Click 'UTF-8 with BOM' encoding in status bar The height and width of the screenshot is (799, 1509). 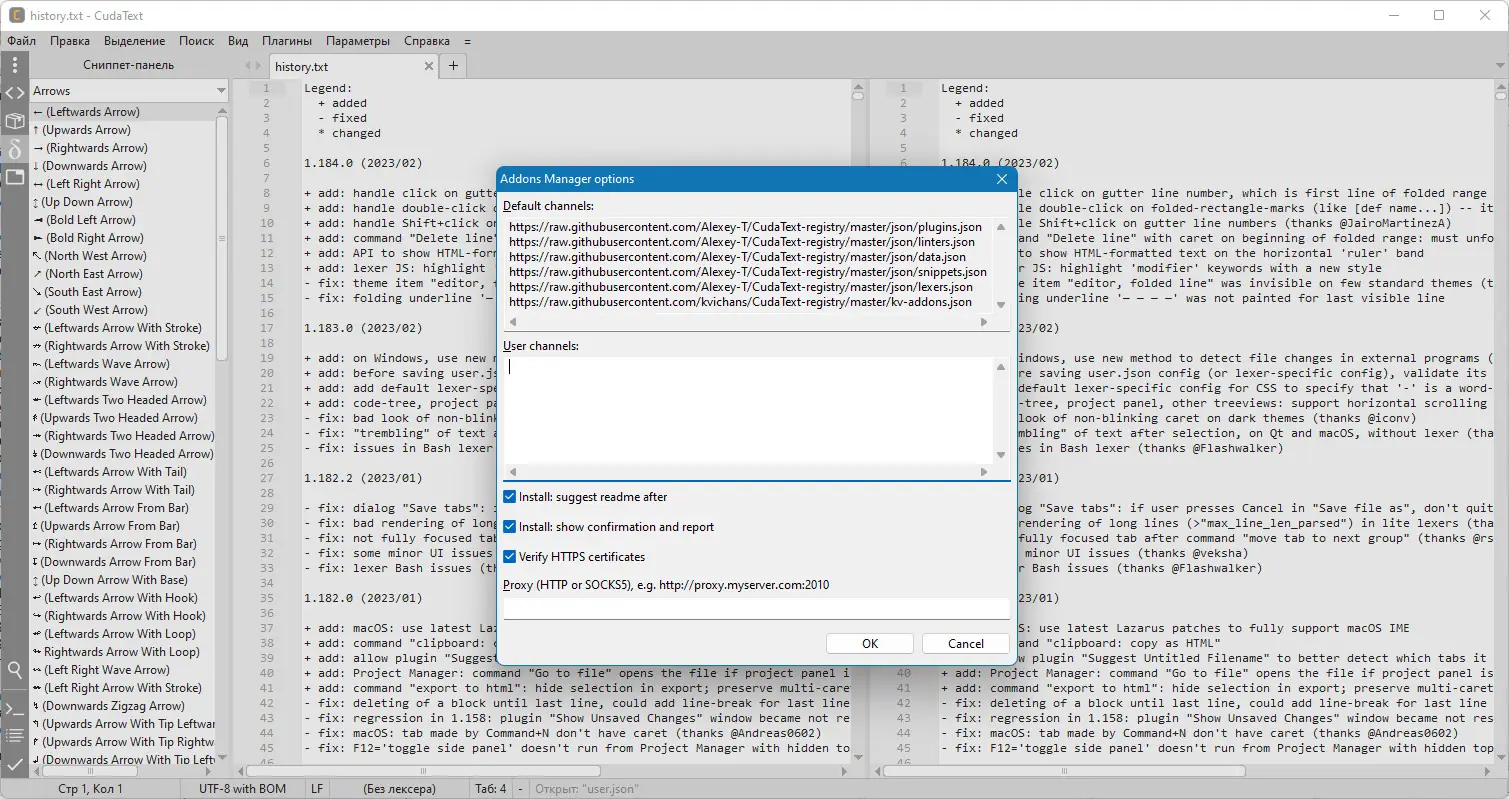[x=242, y=789]
